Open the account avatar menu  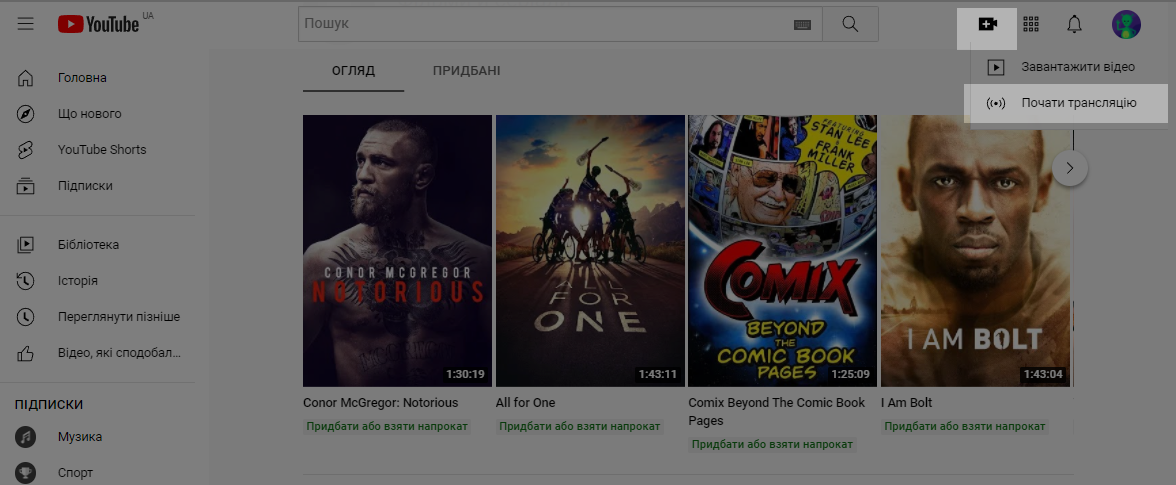[x=1126, y=25]
